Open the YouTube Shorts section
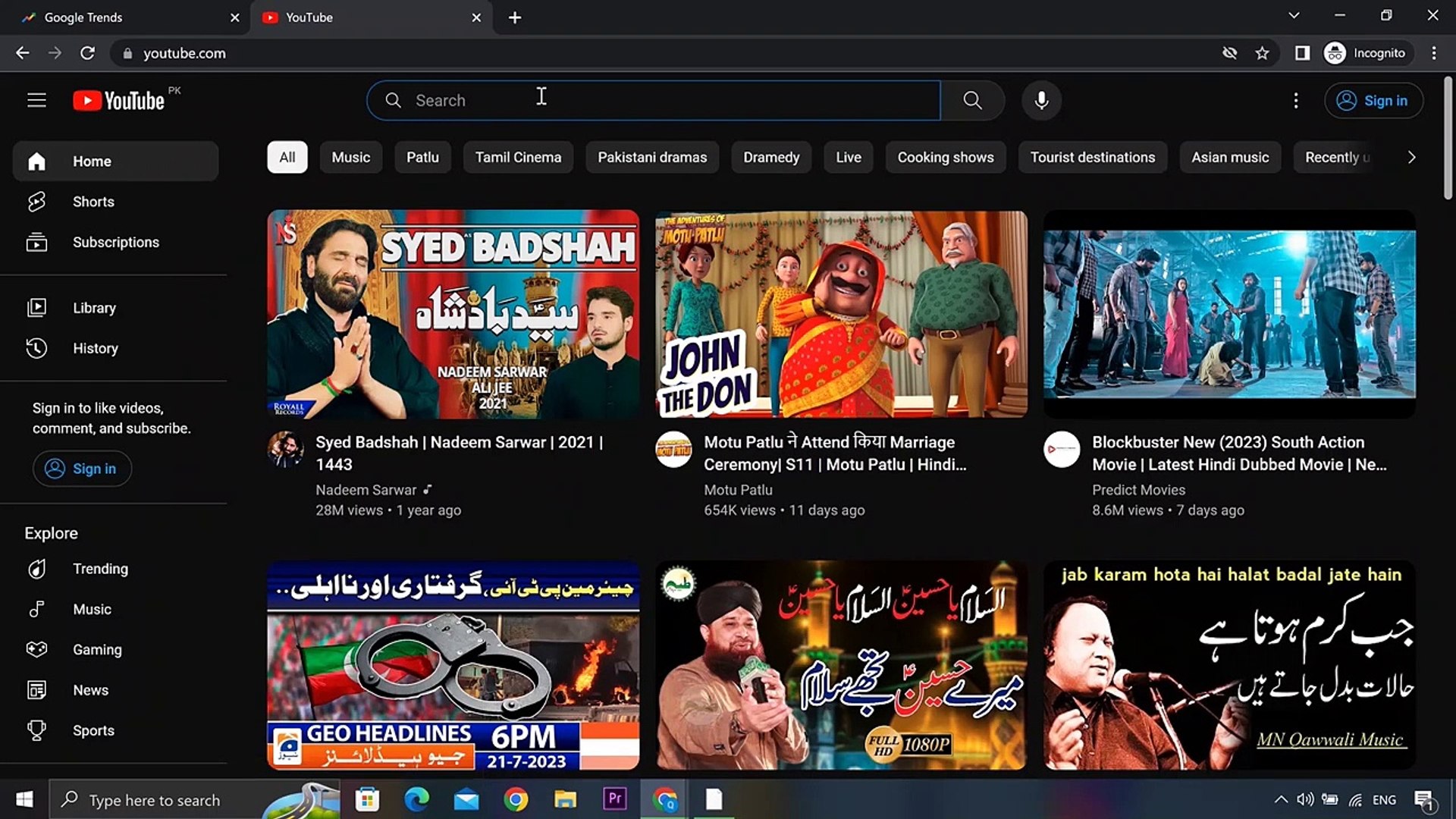The width and height of the screenshot is (1456, 819). [93, 201]
